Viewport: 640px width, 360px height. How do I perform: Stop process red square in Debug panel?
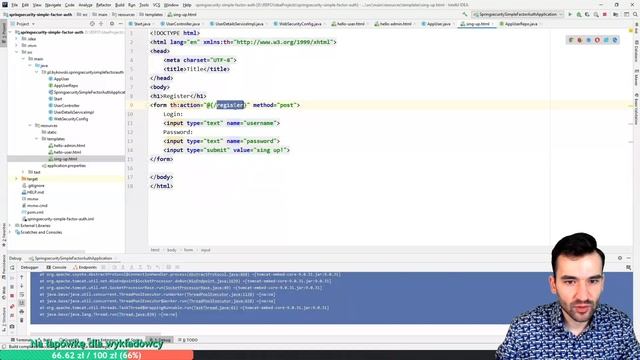tap(12, 296)
